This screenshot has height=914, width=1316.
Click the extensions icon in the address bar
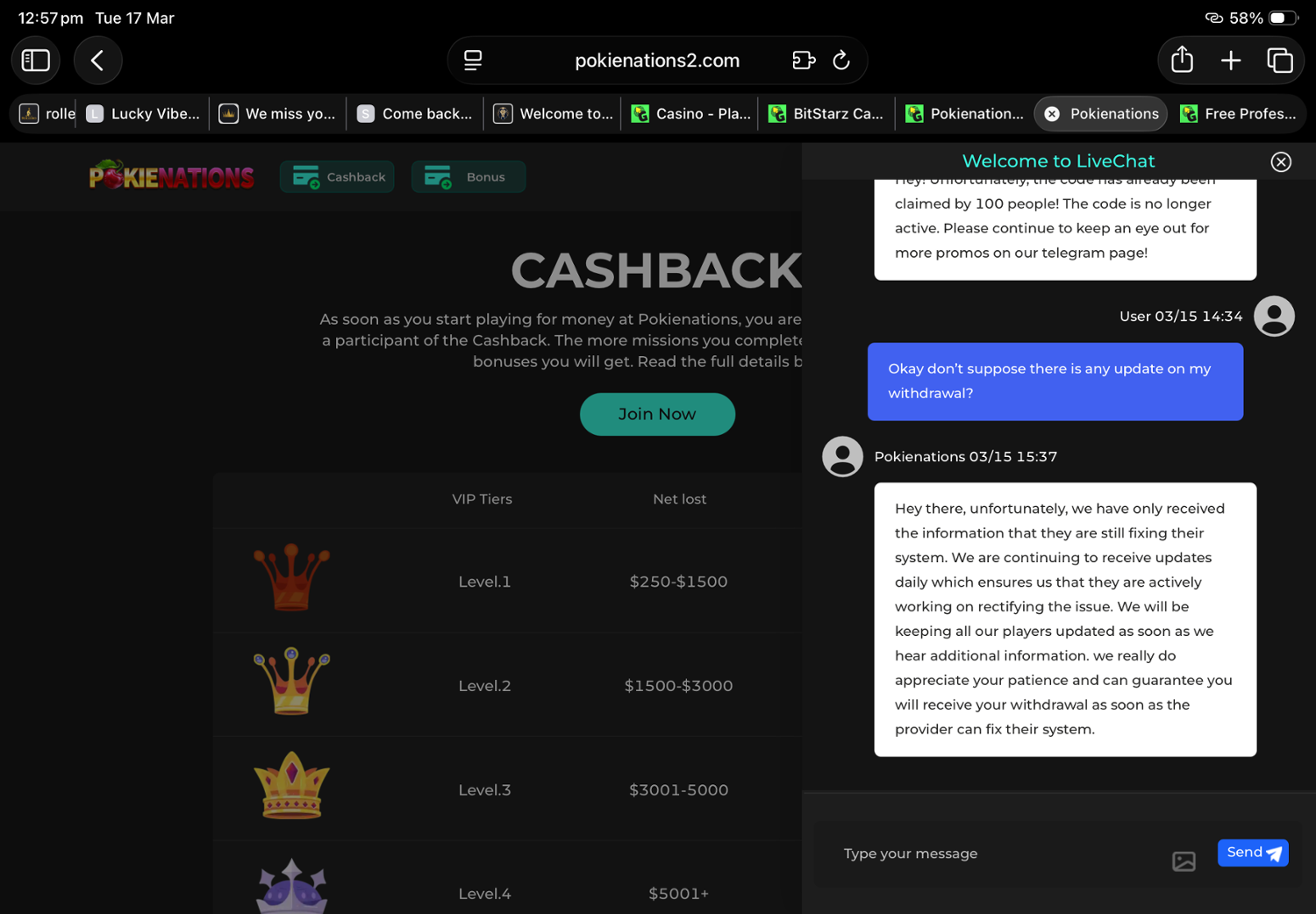coord(804,61)
